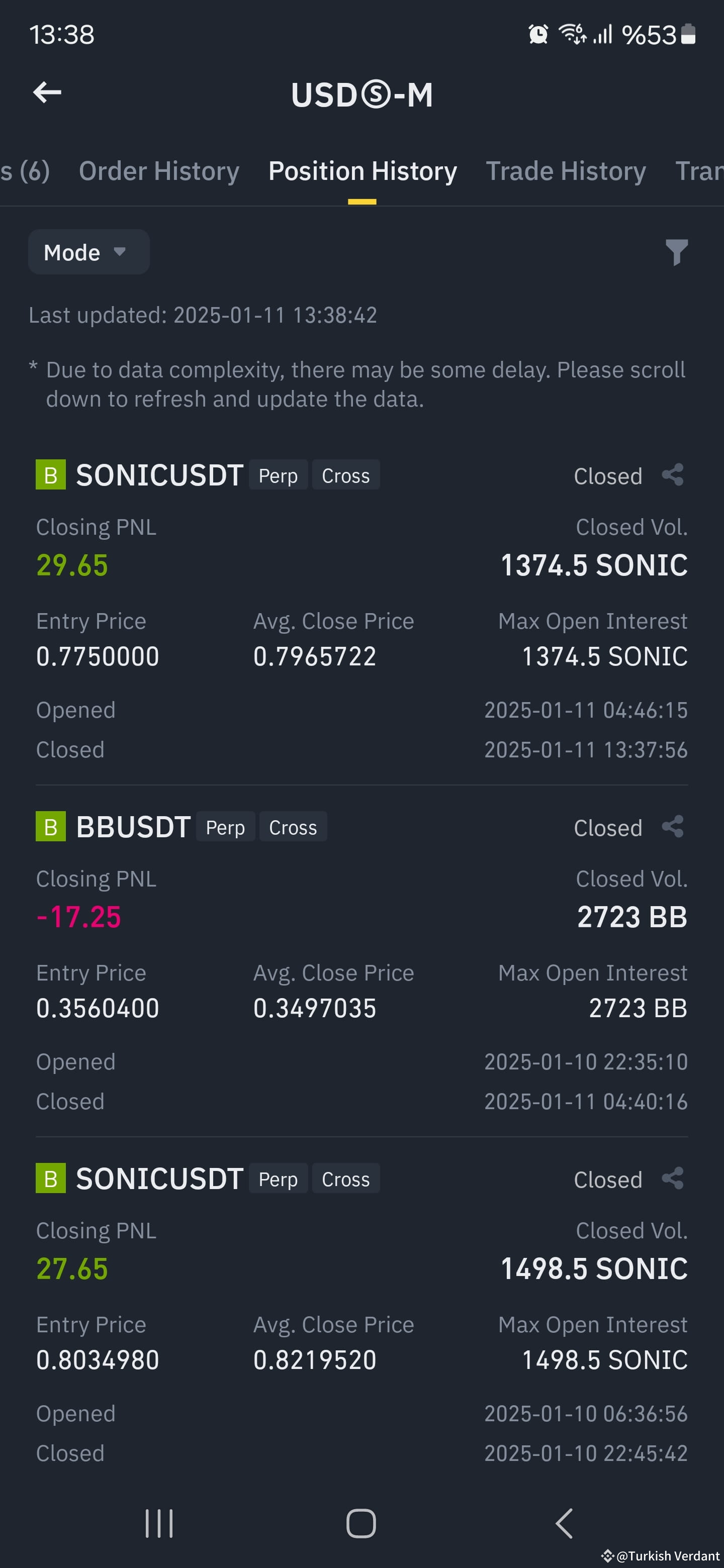Select the Position History tab

(x=363, y=171)
